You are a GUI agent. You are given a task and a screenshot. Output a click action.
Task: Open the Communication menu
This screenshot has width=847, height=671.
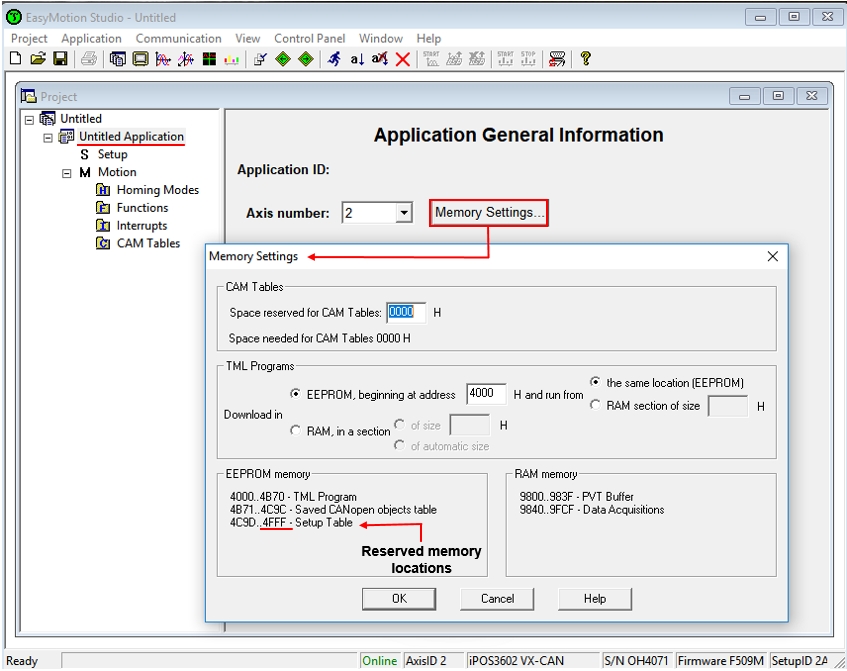point(178,38)
